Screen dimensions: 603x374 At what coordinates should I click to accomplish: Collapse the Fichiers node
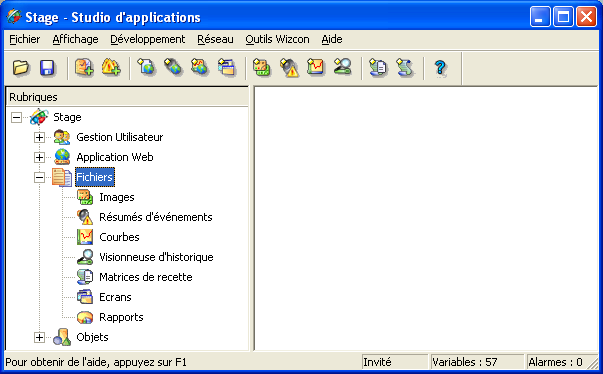39,177
